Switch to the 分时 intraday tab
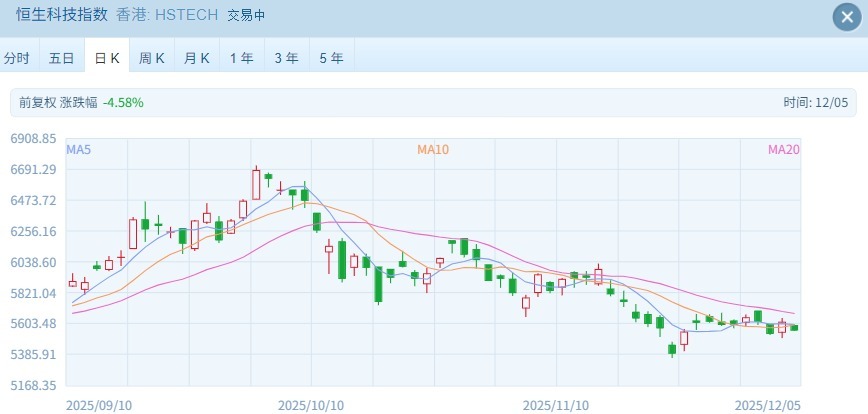The height and width of the screenshot is (414, 868). [x=17, y=58]
